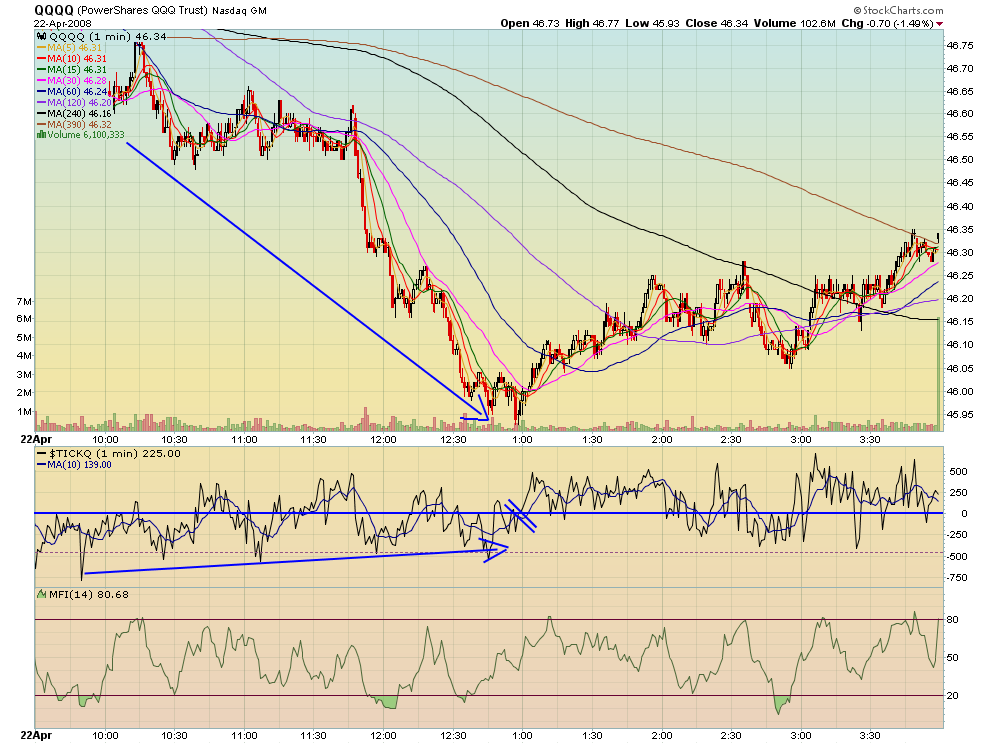Click the QQQQ ticker symbol in the title
This screenshot has width=990, height=744.
54,10
